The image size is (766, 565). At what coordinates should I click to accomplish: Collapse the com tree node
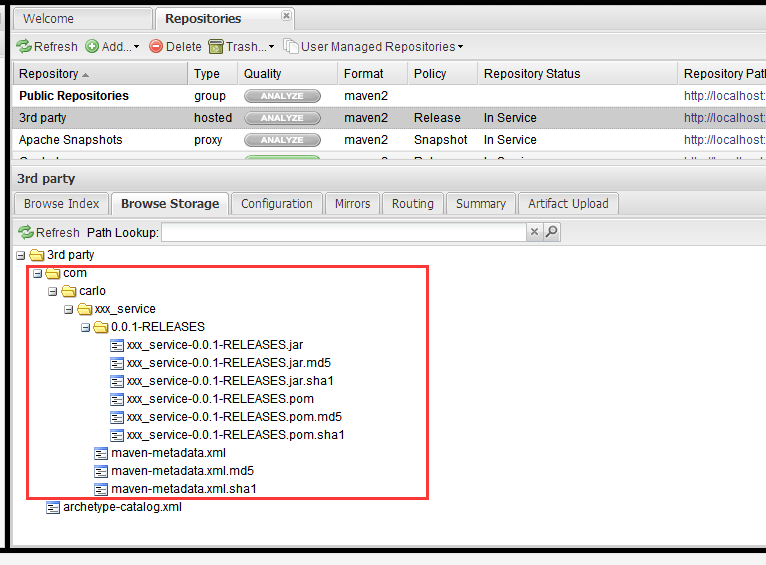[37, 273]
